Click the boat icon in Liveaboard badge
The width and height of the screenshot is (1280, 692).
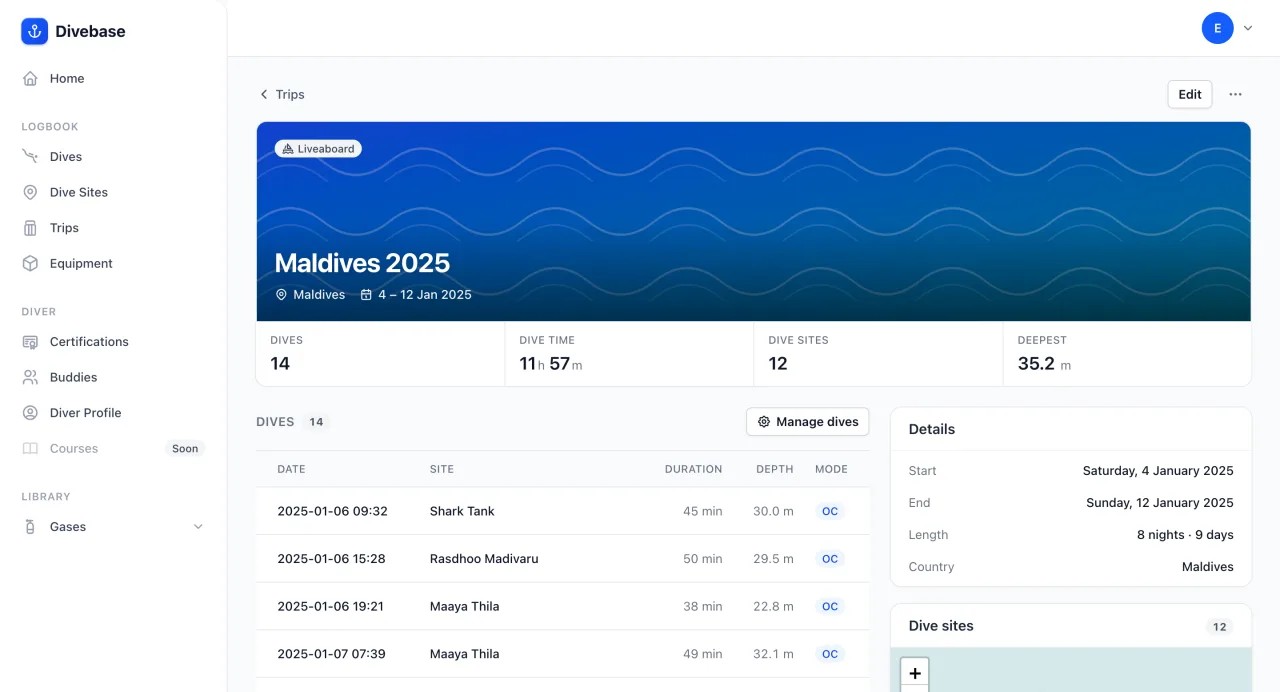pyautogui.click(x=287, y=149)
